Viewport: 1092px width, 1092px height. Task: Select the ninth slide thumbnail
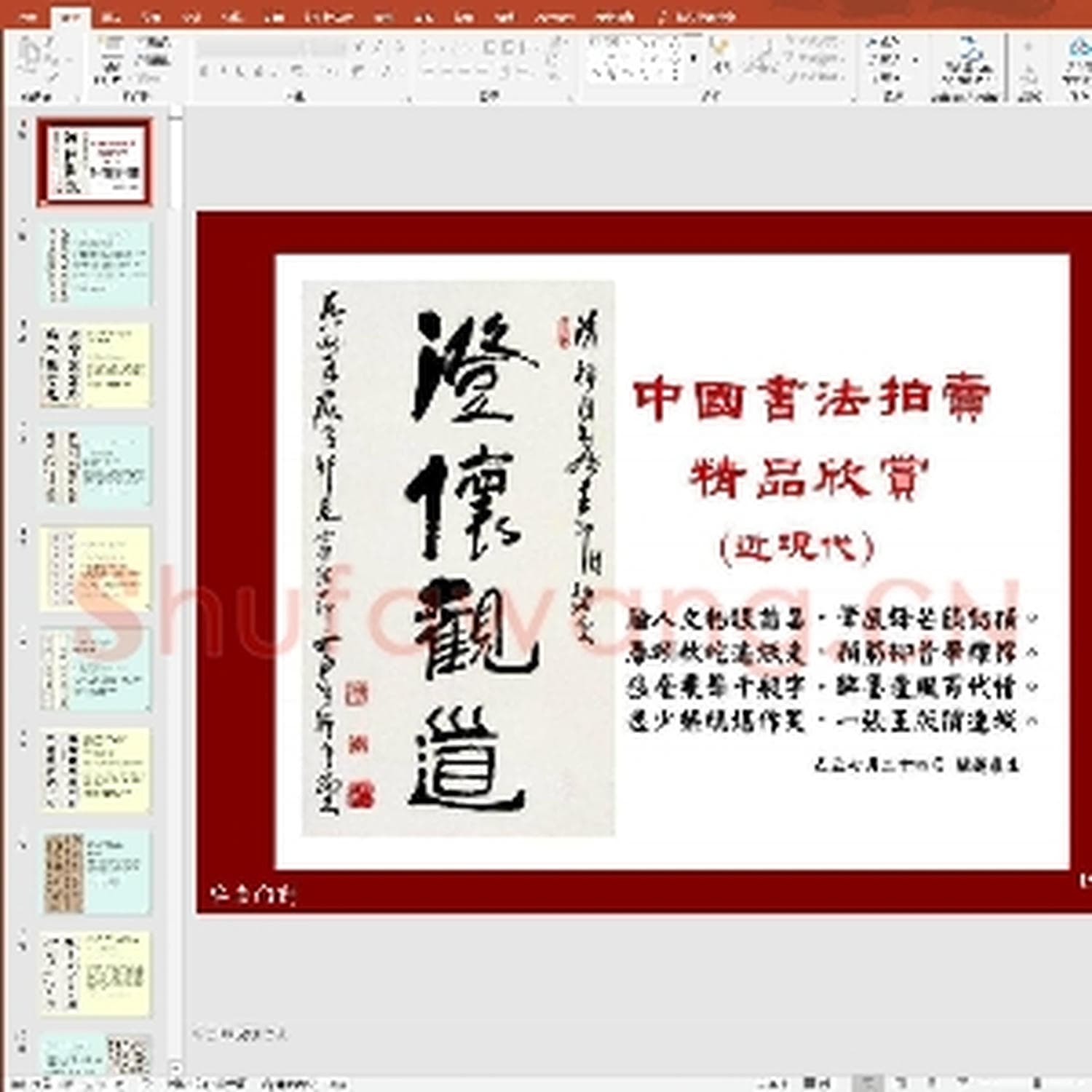pyautogui.click(x=95, y=974)
